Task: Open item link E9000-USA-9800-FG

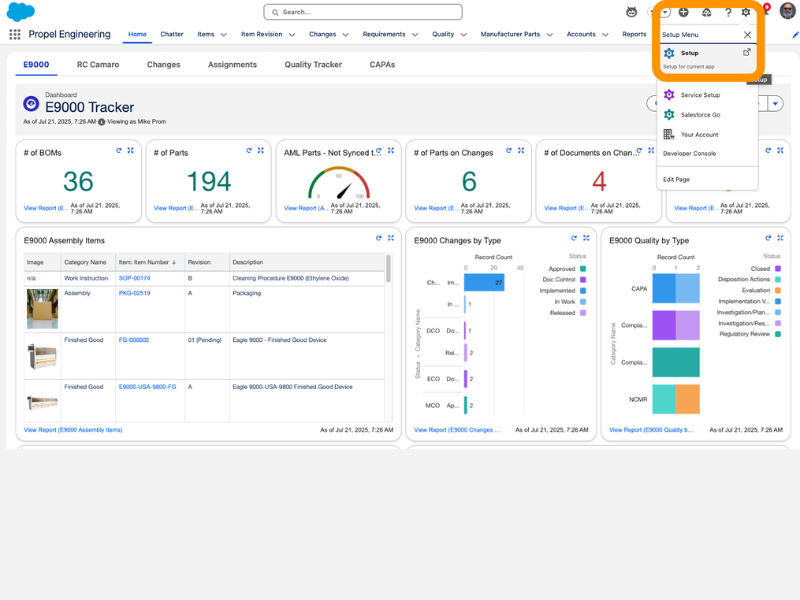Action: [x=147, y=387]
